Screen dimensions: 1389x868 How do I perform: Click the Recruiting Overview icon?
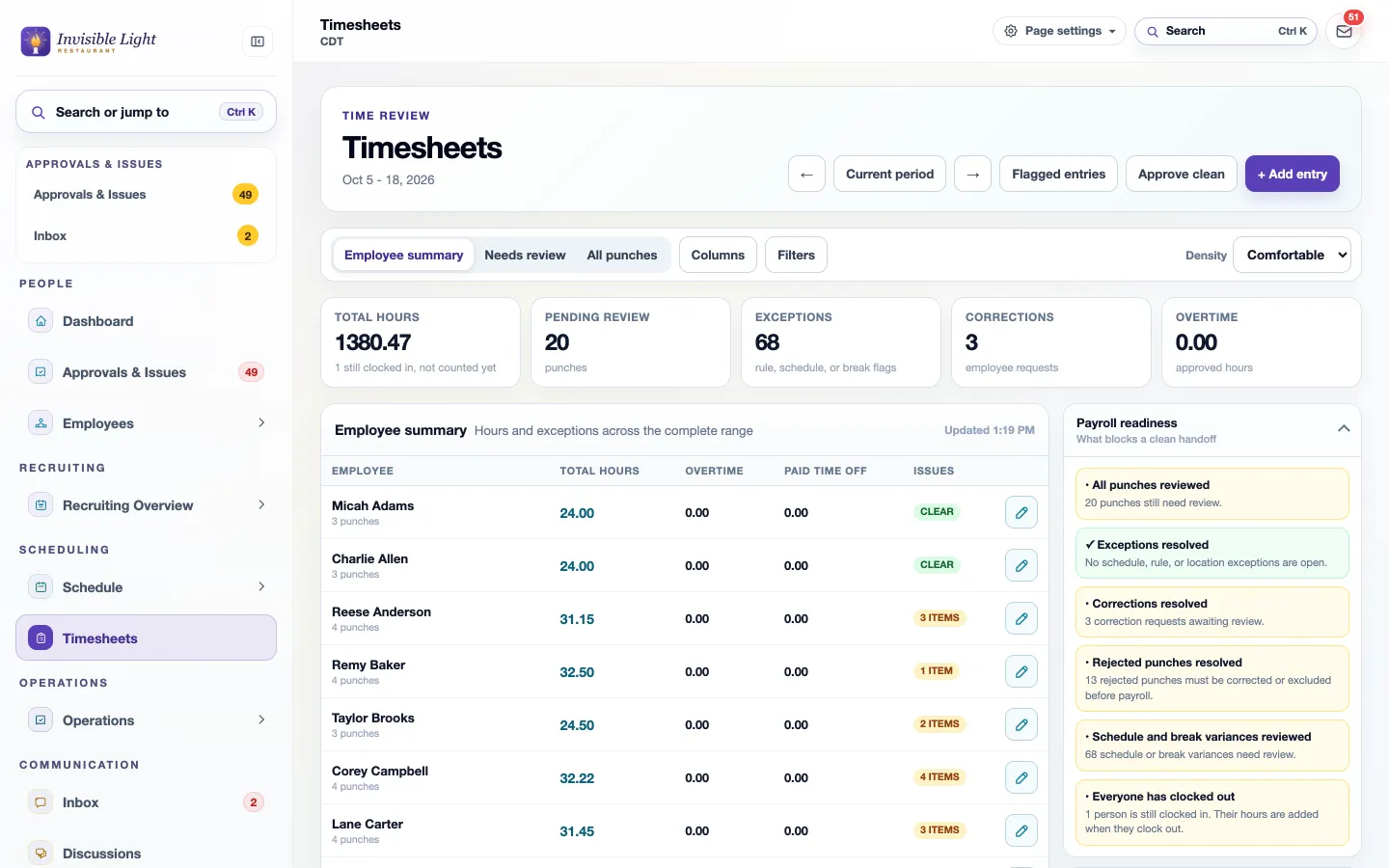click(x=41, y=505)
